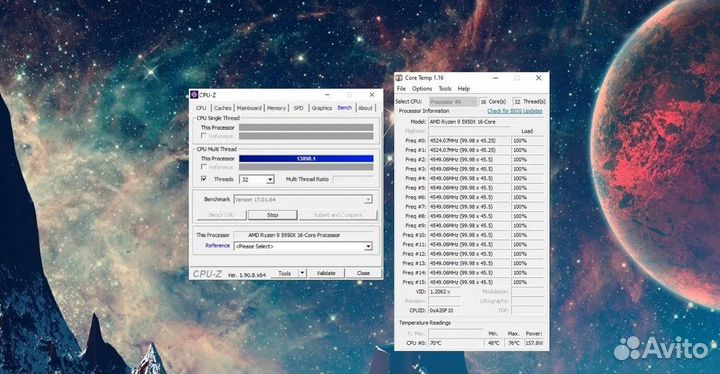
Task: Open the File menu in Core Temp
Action: [401, 89]
